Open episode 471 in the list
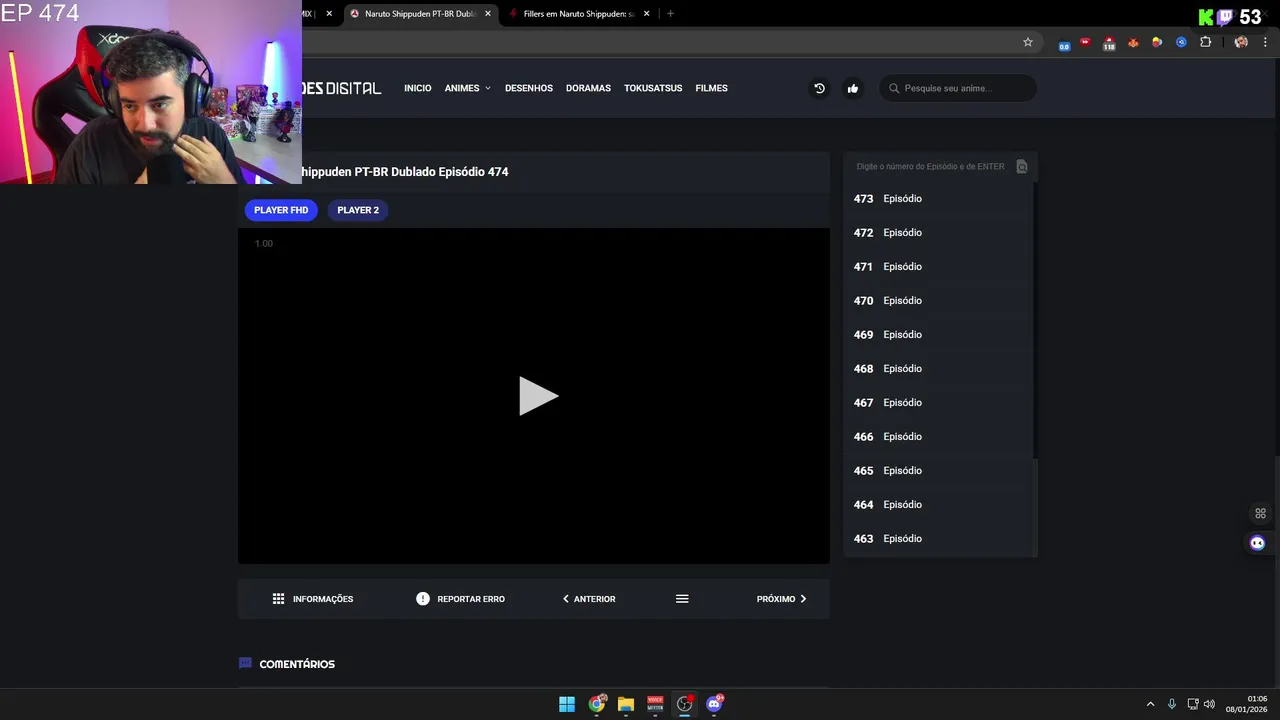The height and width of the screenshot is (720, 1280). coord(937,267)
